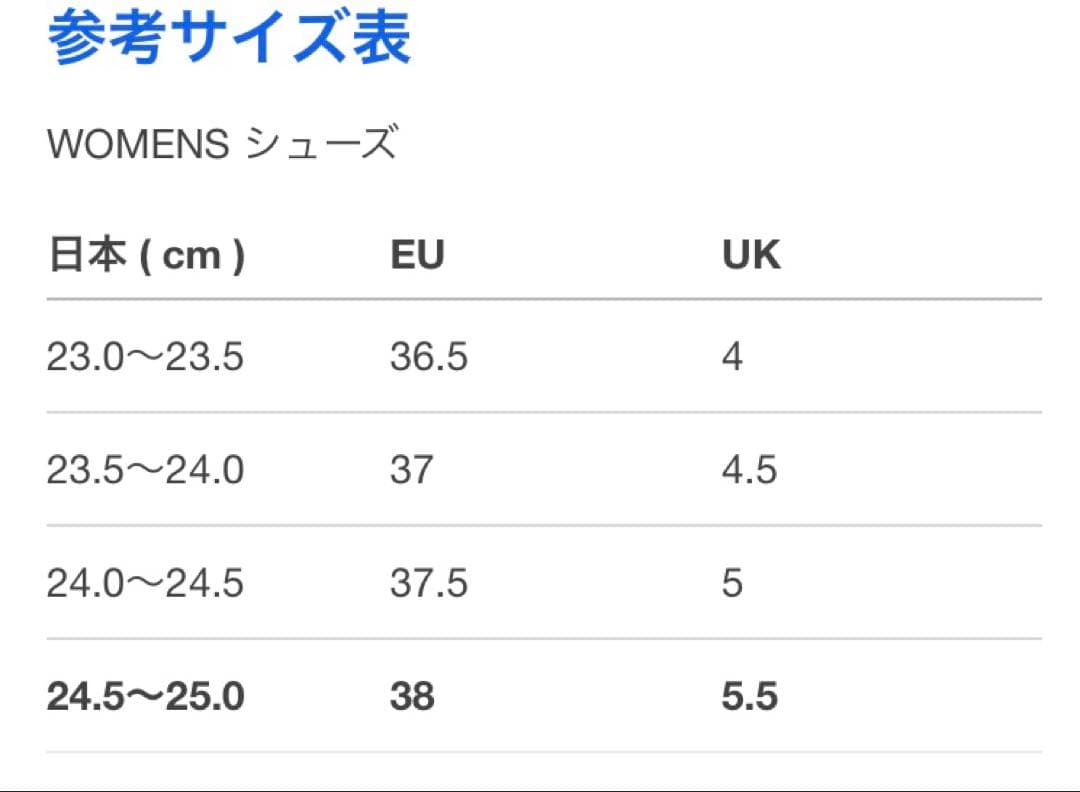Click the UK size 4 cell
Screen dimensions: 1080x792
click(732, 357)
